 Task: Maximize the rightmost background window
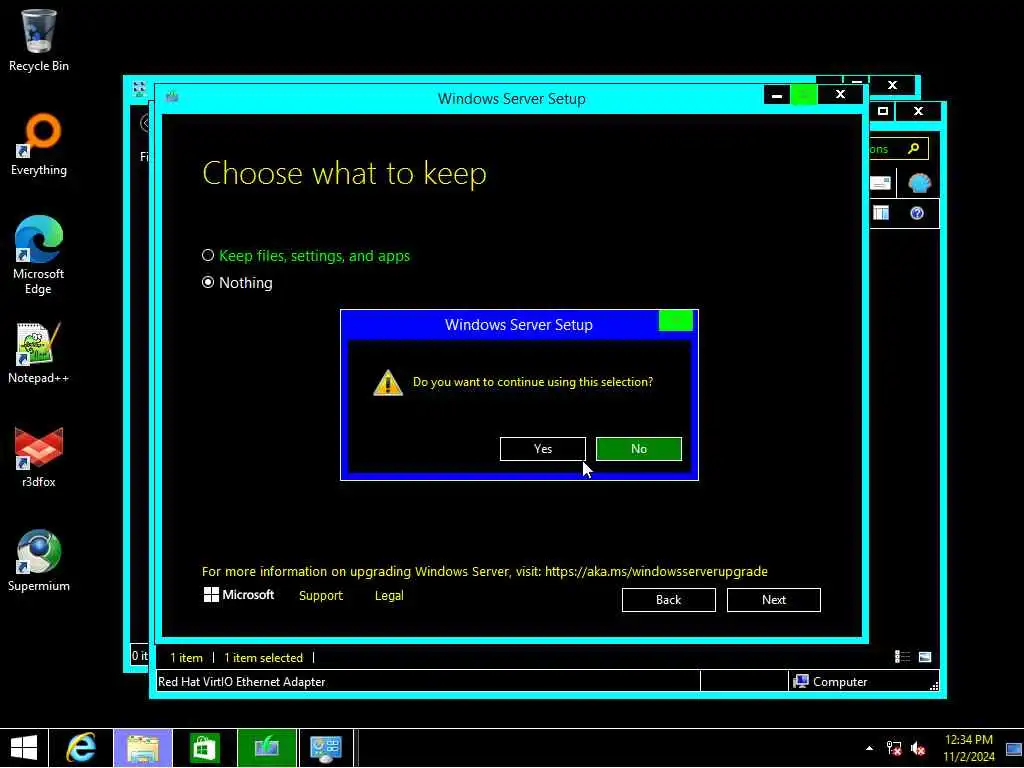tap(883, 111)
